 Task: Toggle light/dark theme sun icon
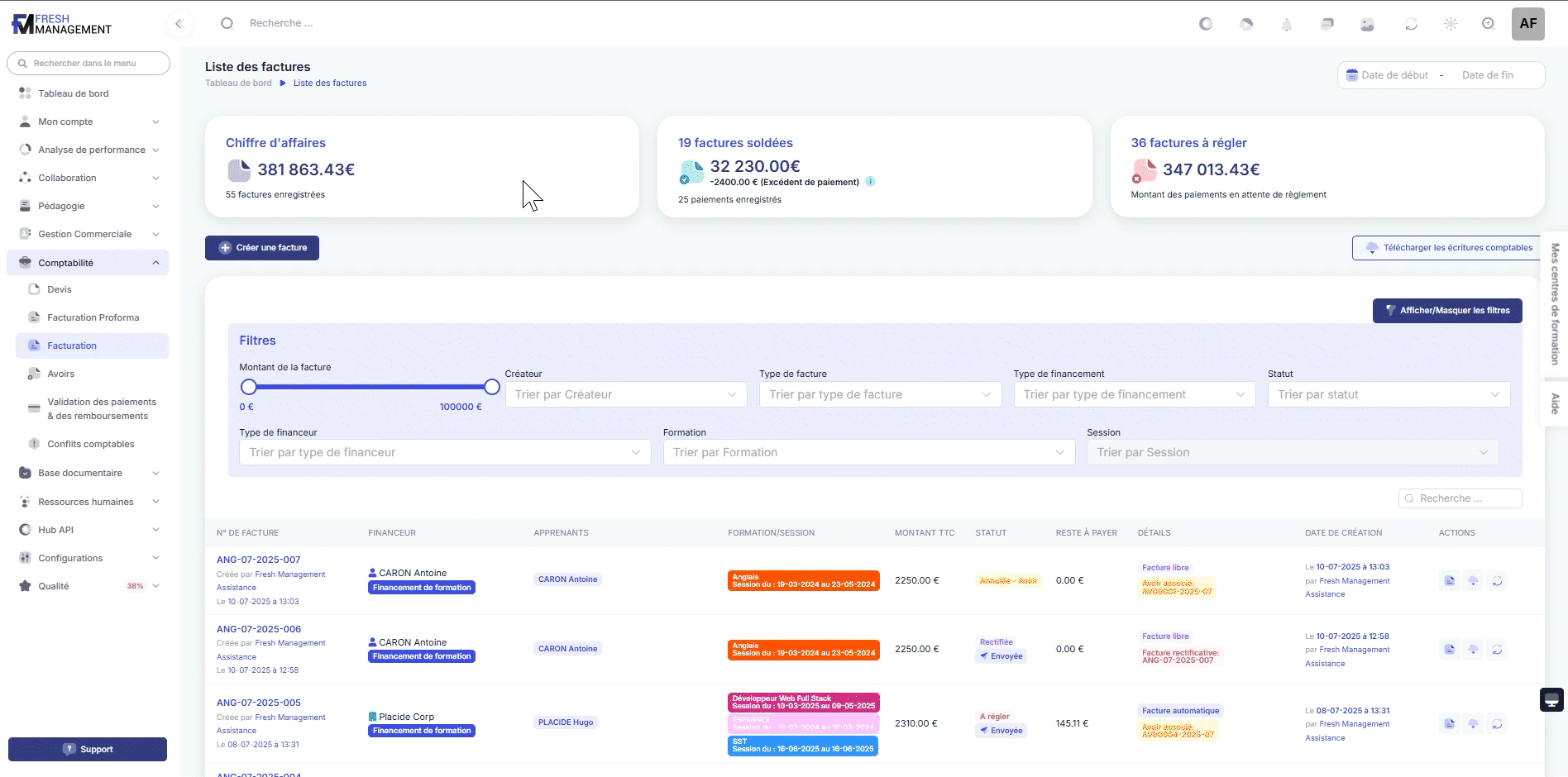pos(1451,24)
